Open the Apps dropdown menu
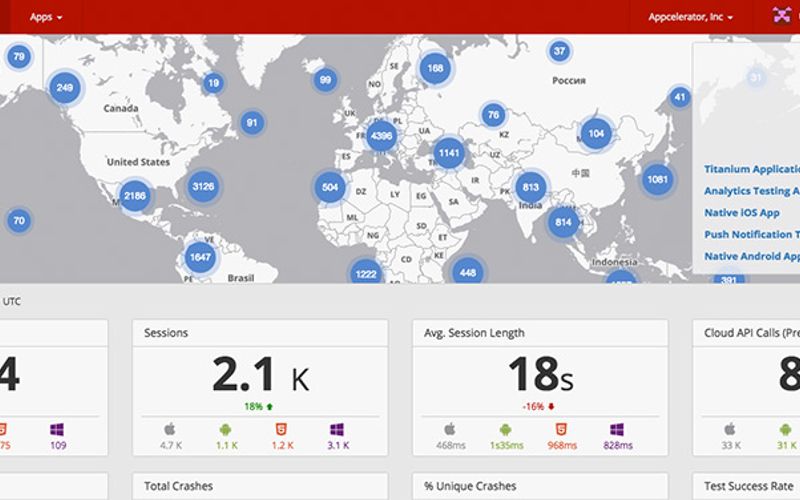800x500 pixels. [46, 17]
